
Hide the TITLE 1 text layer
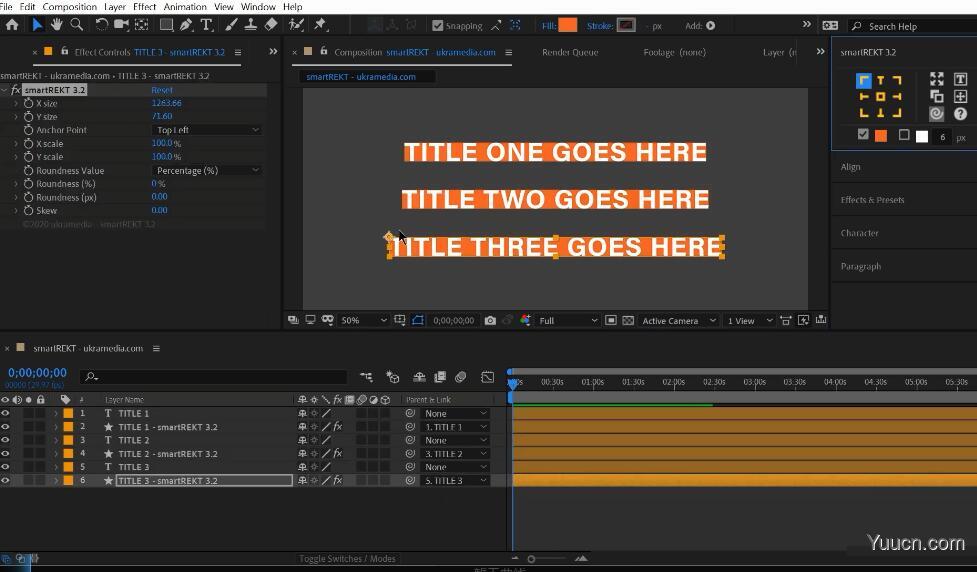point(5,413)
